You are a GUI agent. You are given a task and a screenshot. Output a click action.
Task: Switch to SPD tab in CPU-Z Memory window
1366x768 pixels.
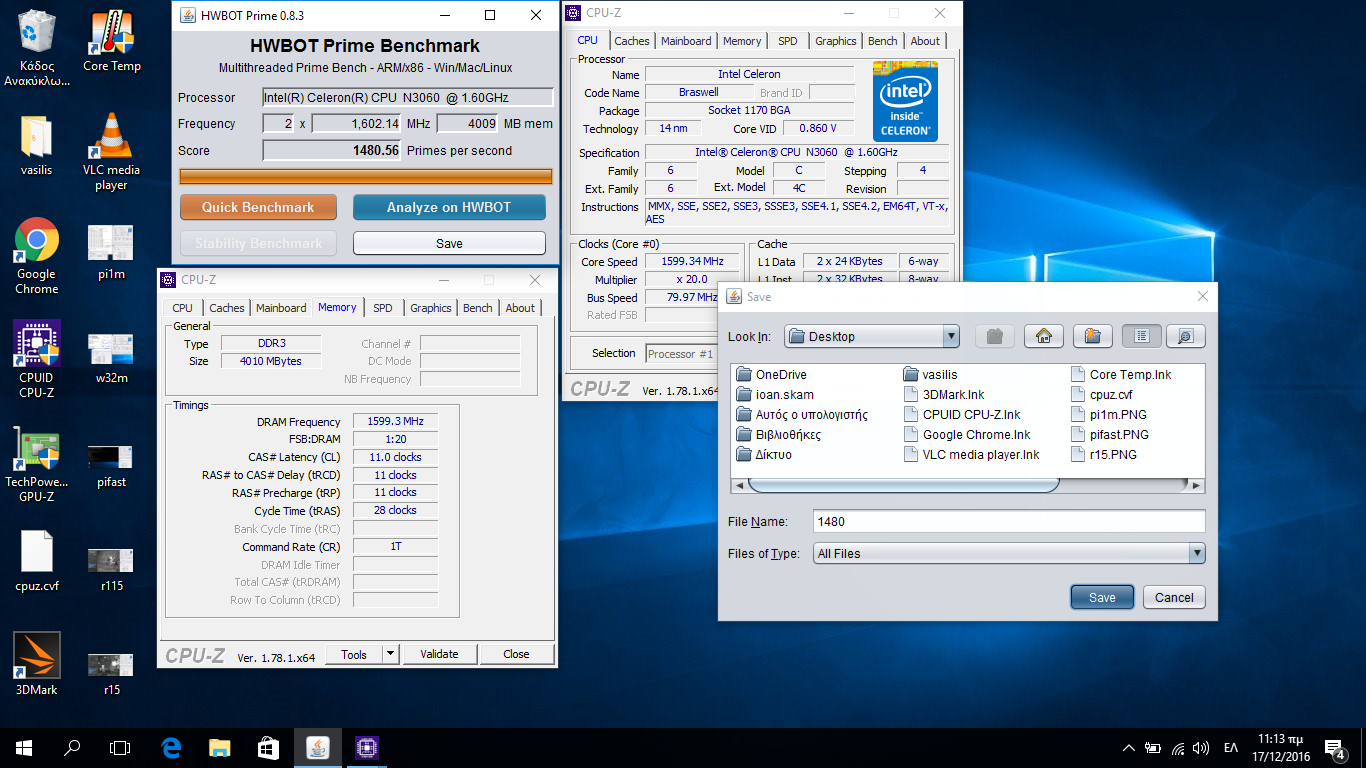coord(383,308)
